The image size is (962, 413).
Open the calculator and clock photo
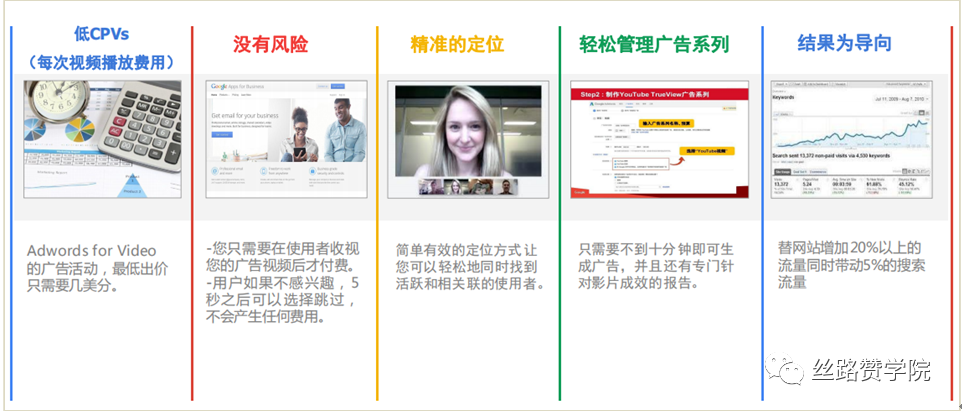tap(102, 139)
